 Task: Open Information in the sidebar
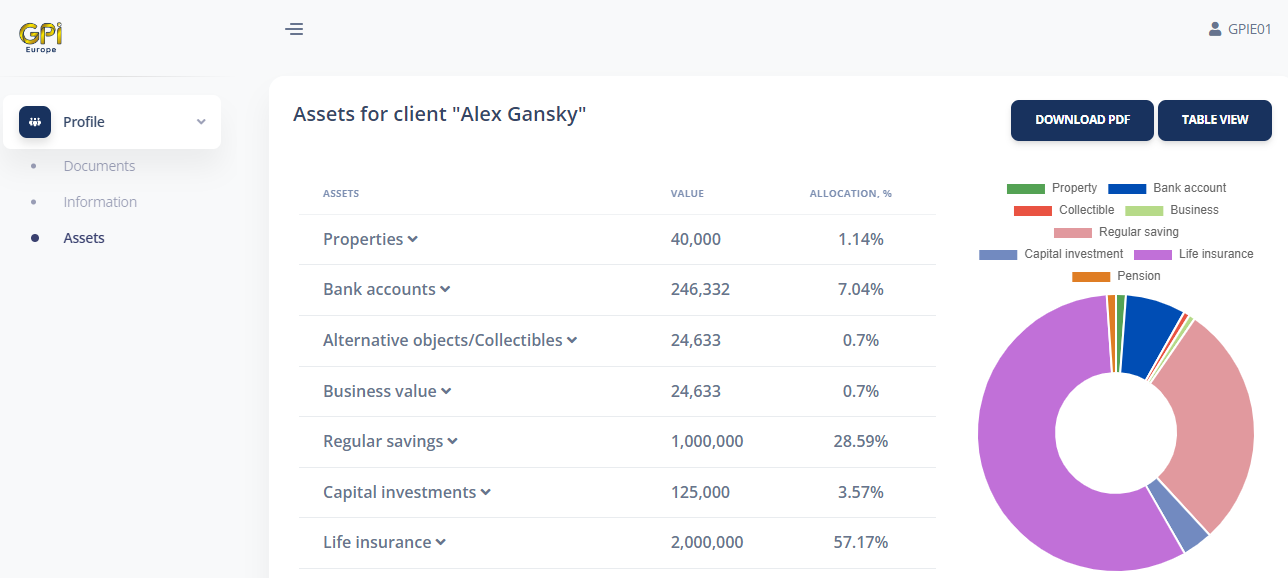100,202
